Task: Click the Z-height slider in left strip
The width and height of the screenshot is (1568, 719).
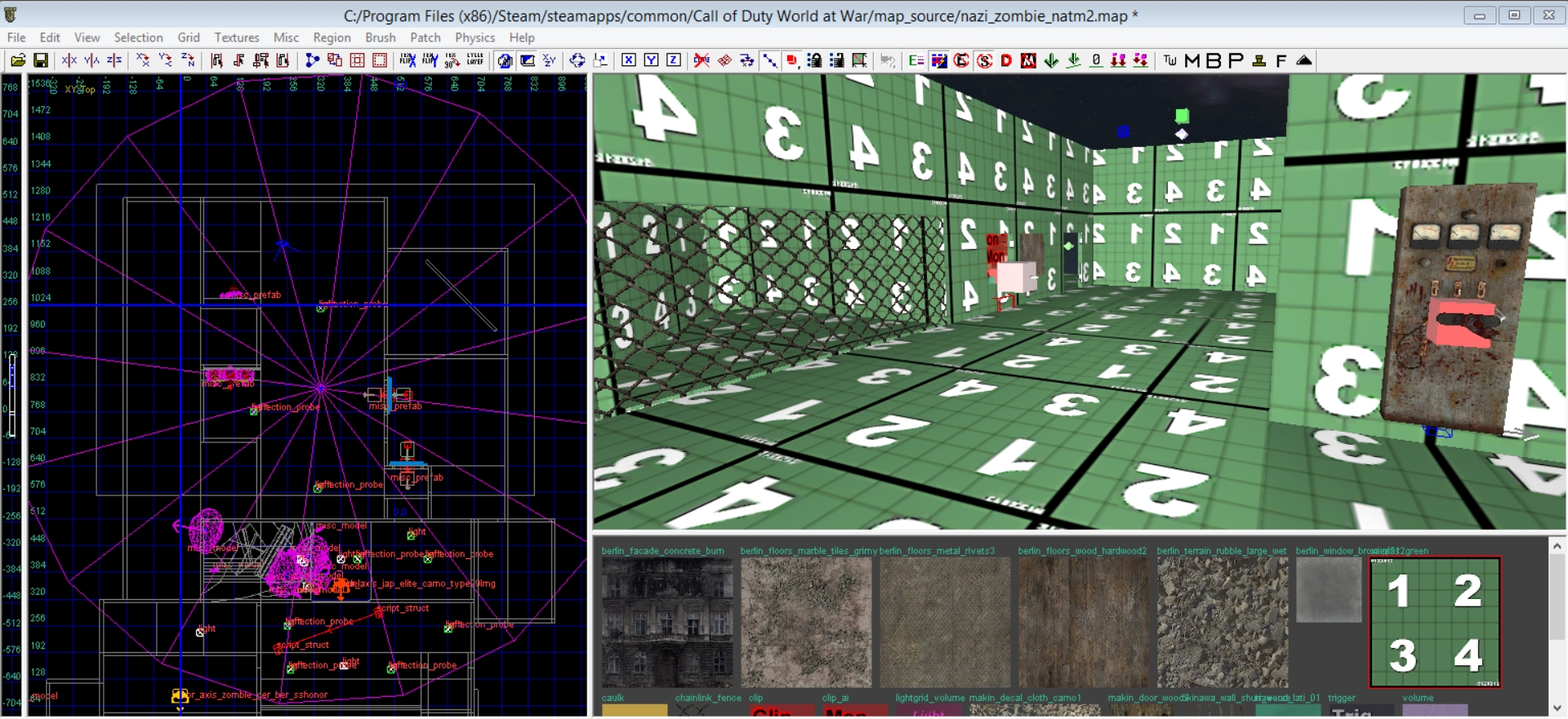Action: pyautogui.click(x=11, y=394)
